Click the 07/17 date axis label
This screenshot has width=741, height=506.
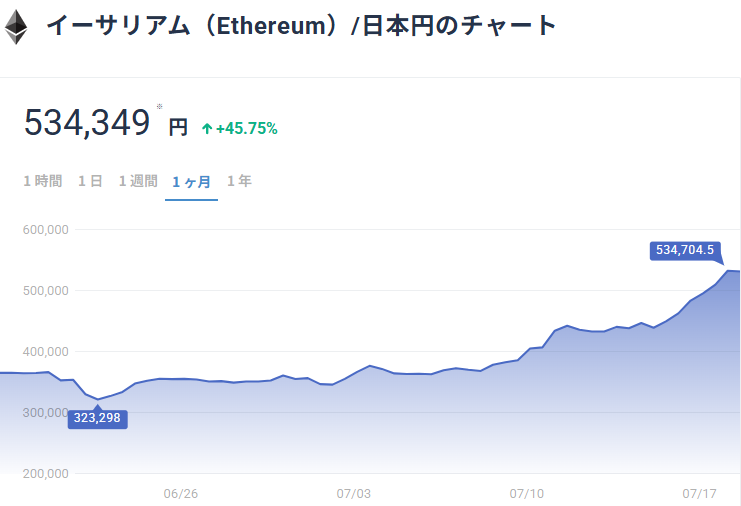click(x=699, y=494)
